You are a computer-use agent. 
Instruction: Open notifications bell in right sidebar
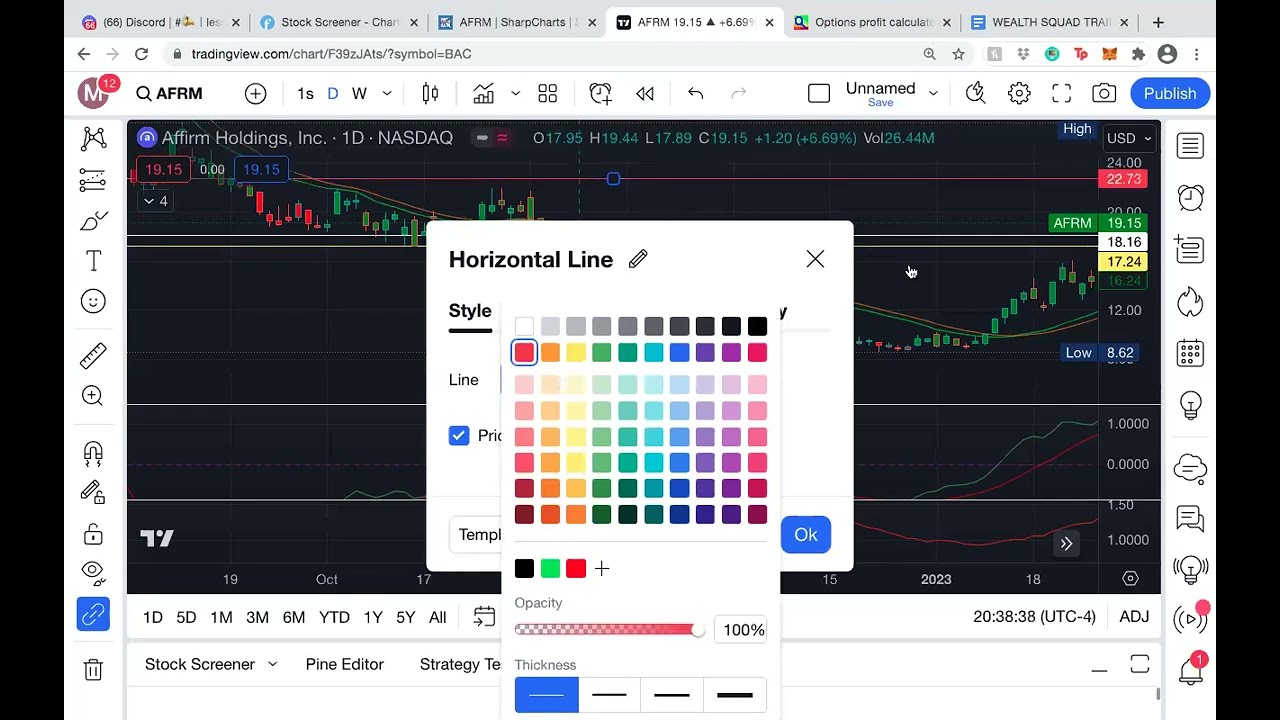click(1190, 669)
